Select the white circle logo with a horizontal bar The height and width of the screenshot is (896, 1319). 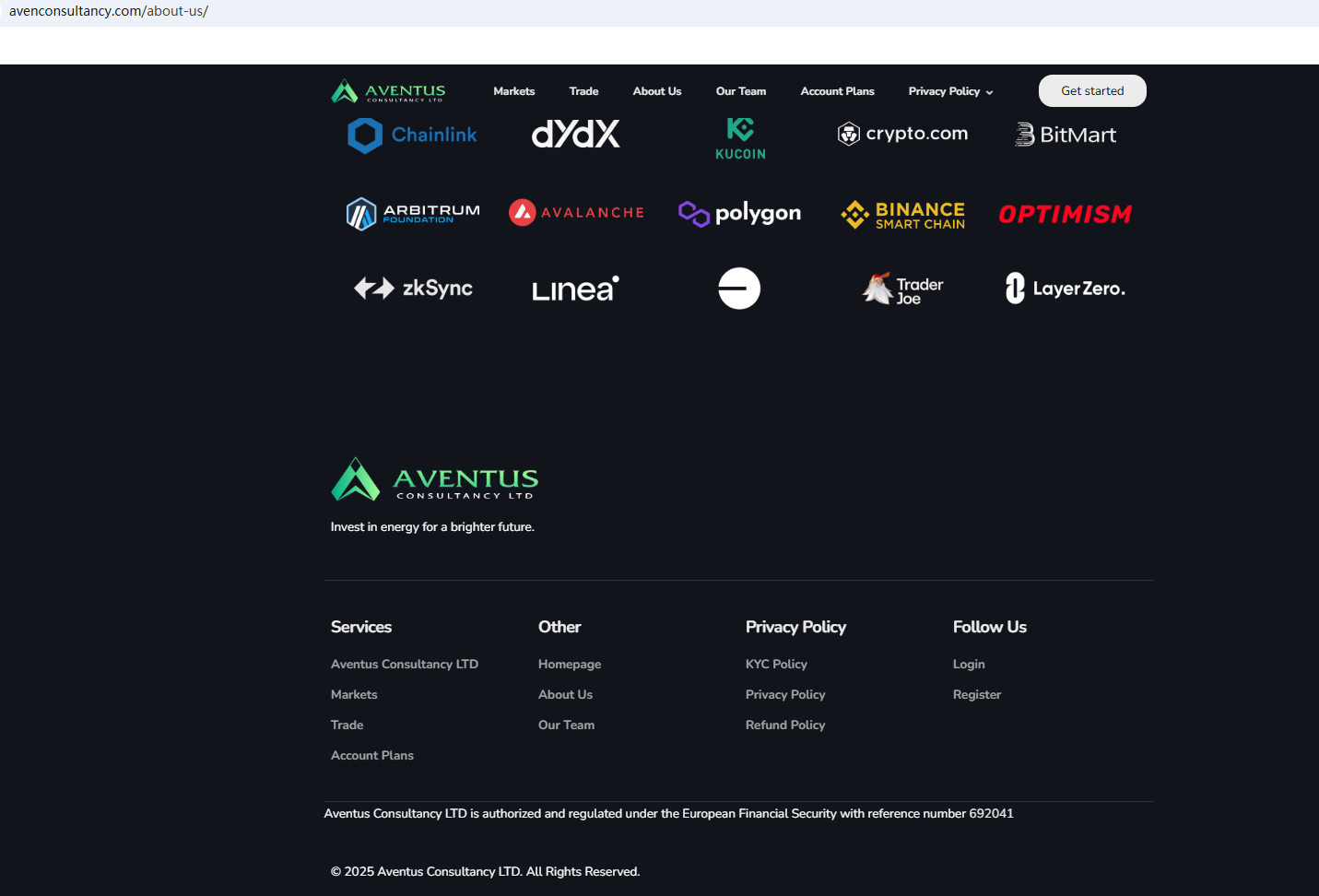pos(739,289)
